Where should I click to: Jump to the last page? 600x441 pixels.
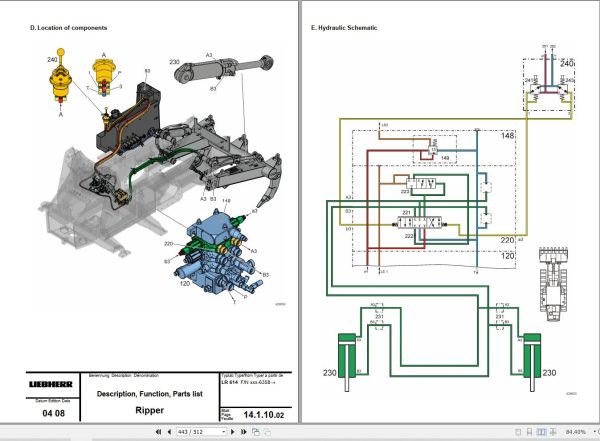(x=244, y=432)
